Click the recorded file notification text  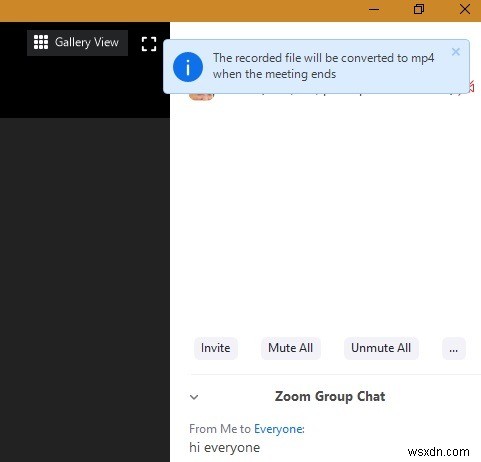pos(323,66)
